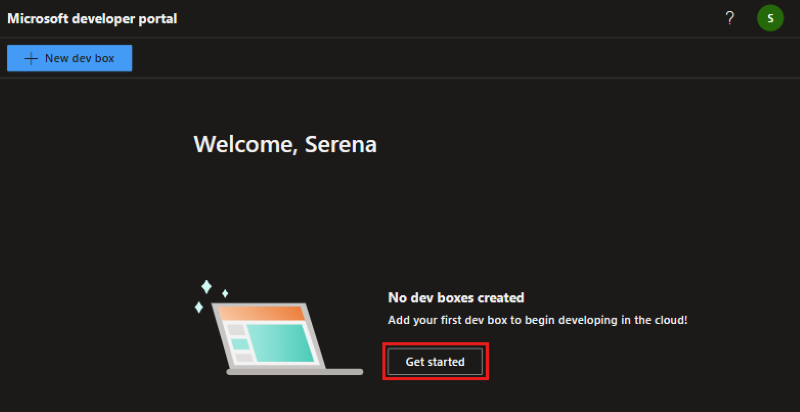Viewport: 800px width, 412px height.
Task: Click the No dev boxes created heading
Action: 456,297
